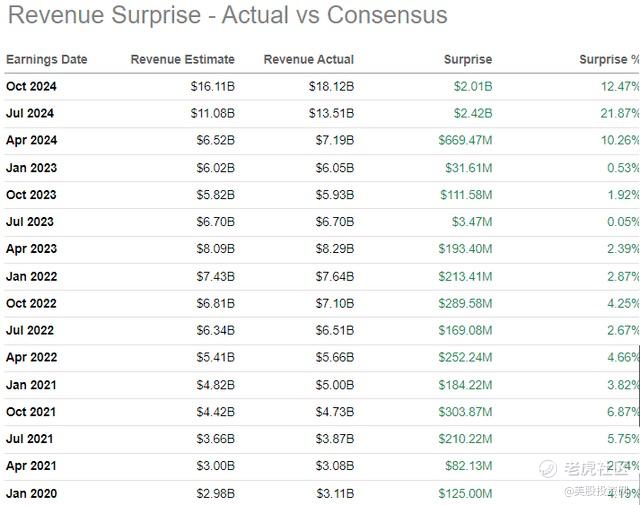The width and height of the screenshot is (640, 505).
Task: Click the Surprise % column header
Action: [609, 60]
